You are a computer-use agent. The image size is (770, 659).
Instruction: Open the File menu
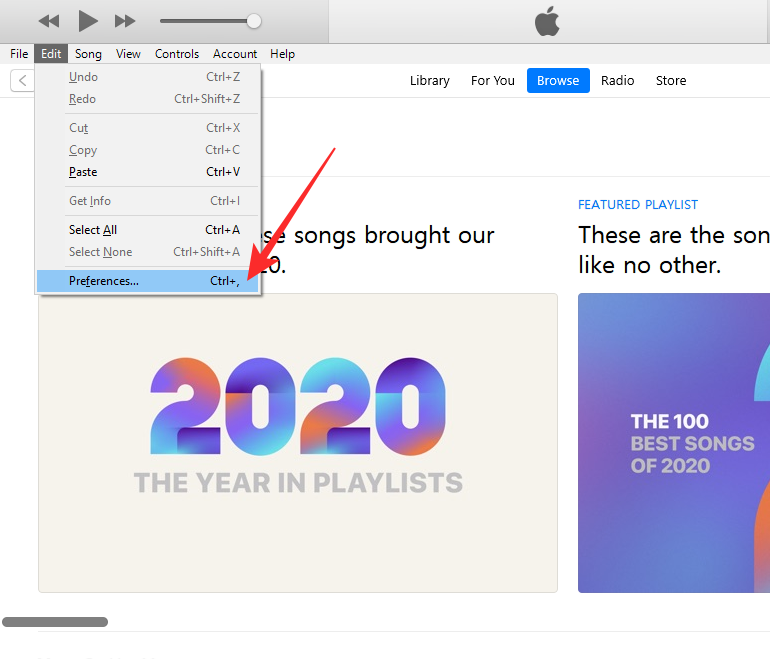click(19, 54)
